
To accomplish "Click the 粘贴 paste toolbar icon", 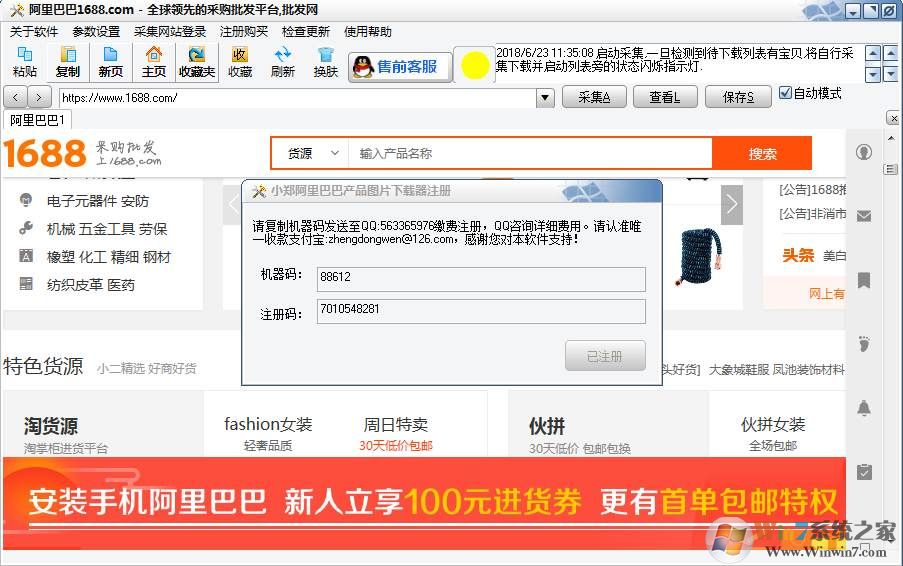I will click(24, 62).
